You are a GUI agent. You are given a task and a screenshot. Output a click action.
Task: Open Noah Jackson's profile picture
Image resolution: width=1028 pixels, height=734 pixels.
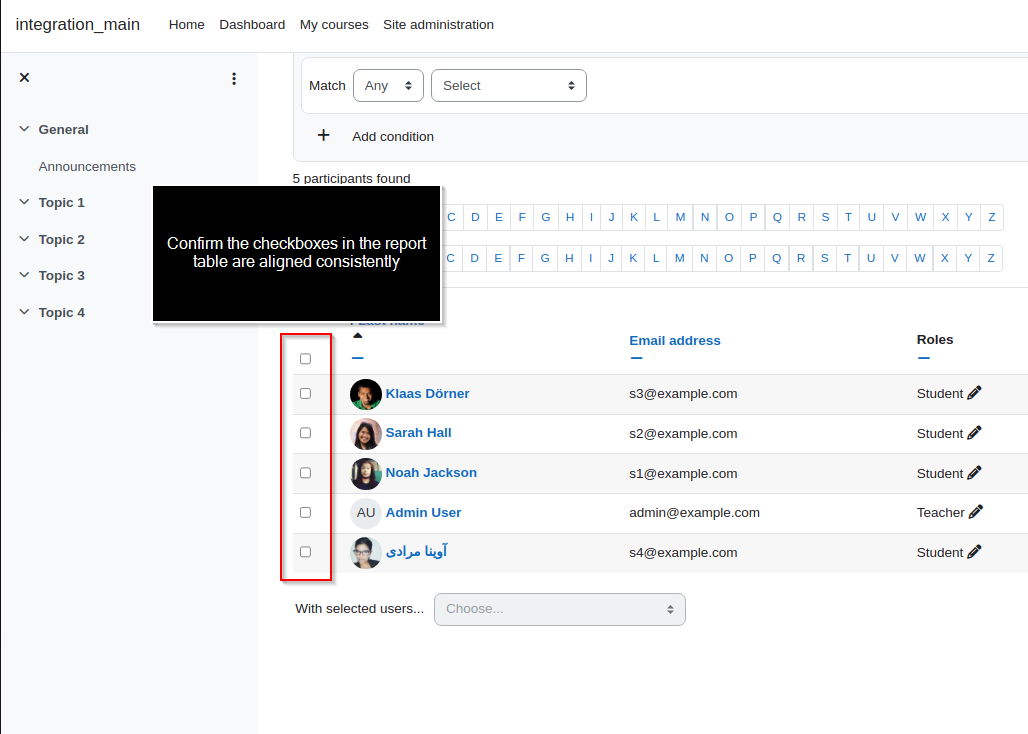(x=366, y=474)
